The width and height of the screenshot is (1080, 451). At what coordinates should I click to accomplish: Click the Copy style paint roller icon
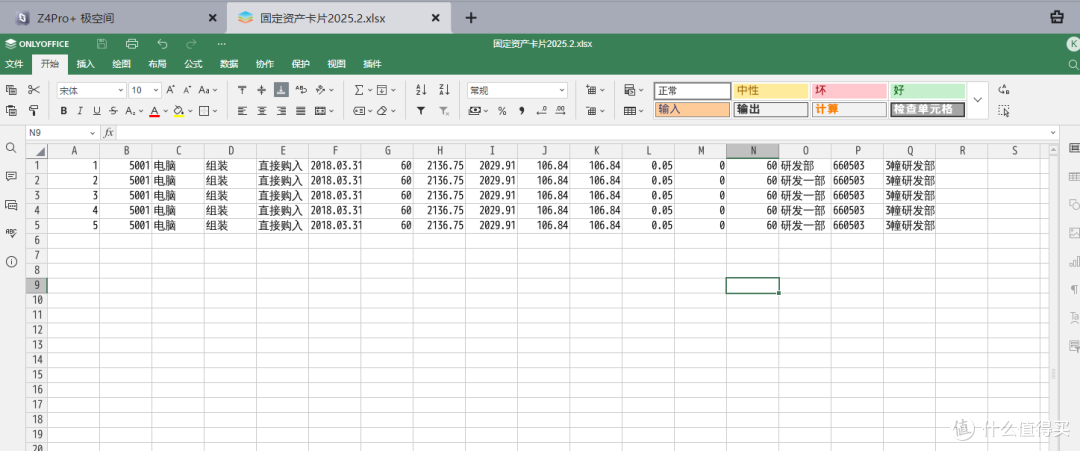[34, 110]
